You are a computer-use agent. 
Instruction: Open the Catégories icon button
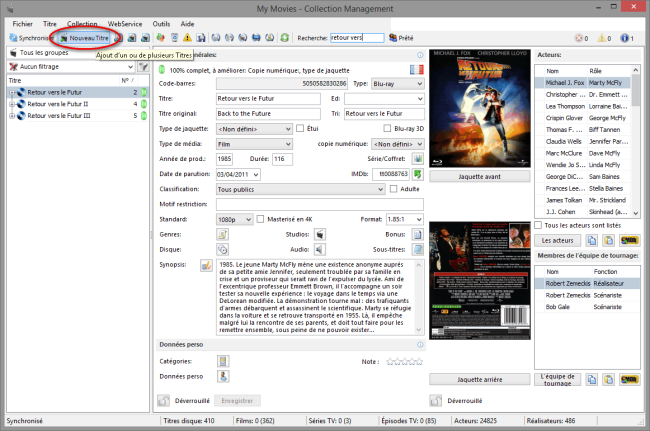coord(223,361)
